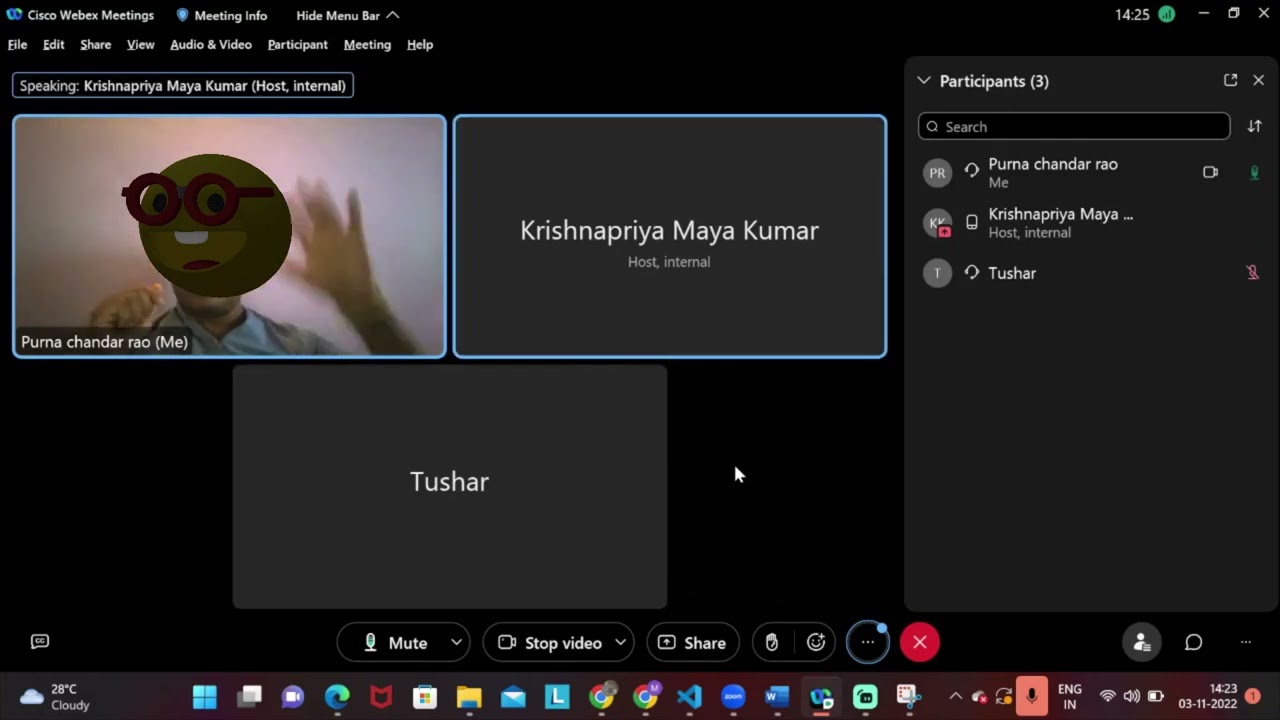This screenshot has width=1280, height=720.
Task: Select Purna chandar rao in participants list
Action: point(1092,172)
